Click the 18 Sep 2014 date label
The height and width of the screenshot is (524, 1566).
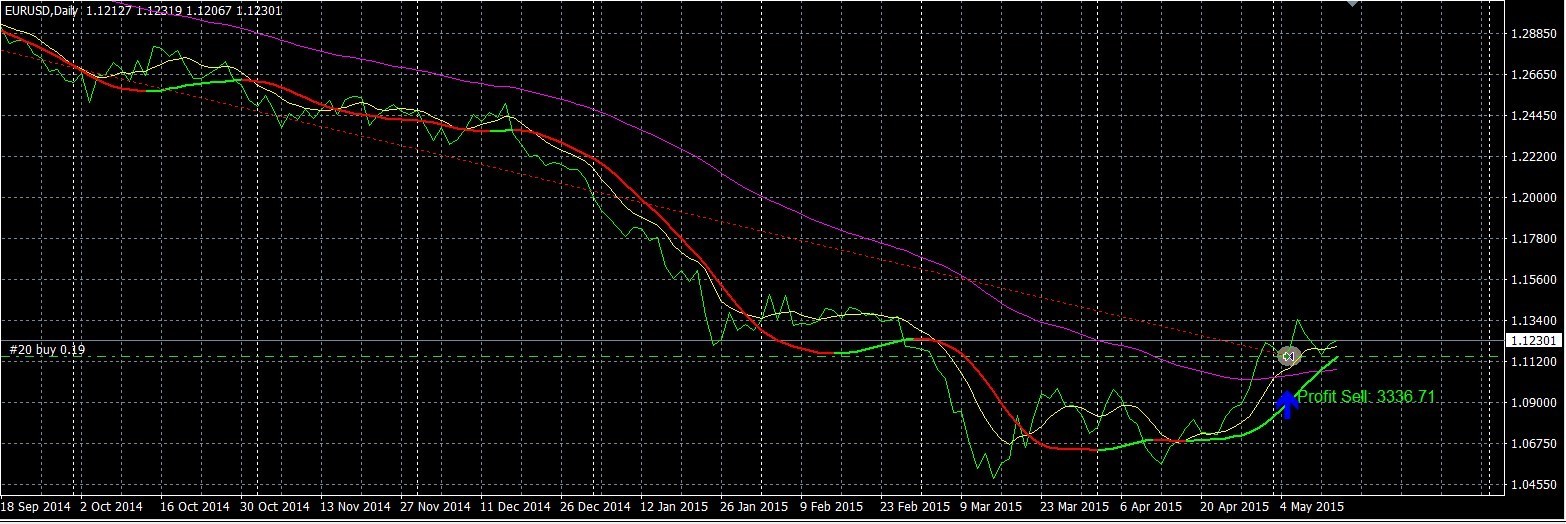click(x=37, y=507)
